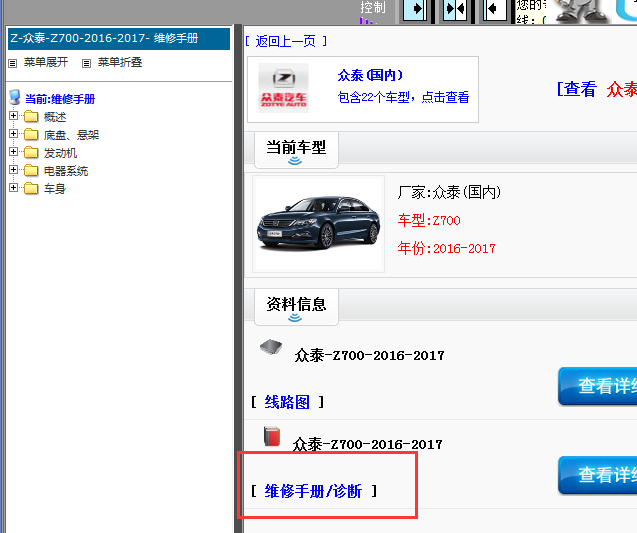This screenshot has height=533, width=637.
Task: Expand the 电器系统 tree folder
Action: pos(13,169)
